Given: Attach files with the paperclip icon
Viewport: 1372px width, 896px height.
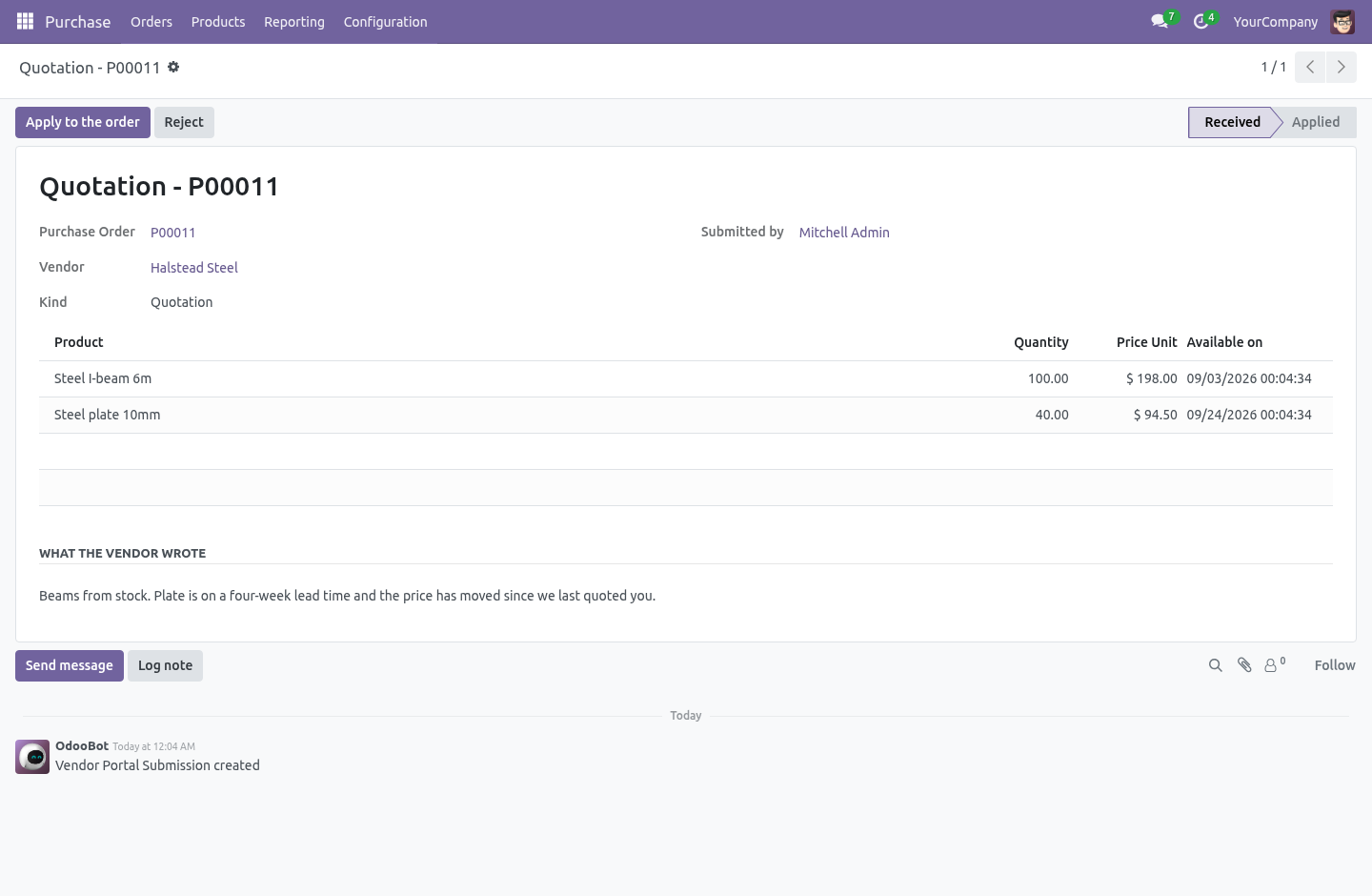Looking at the screenshot, I should coord(1244,665).
